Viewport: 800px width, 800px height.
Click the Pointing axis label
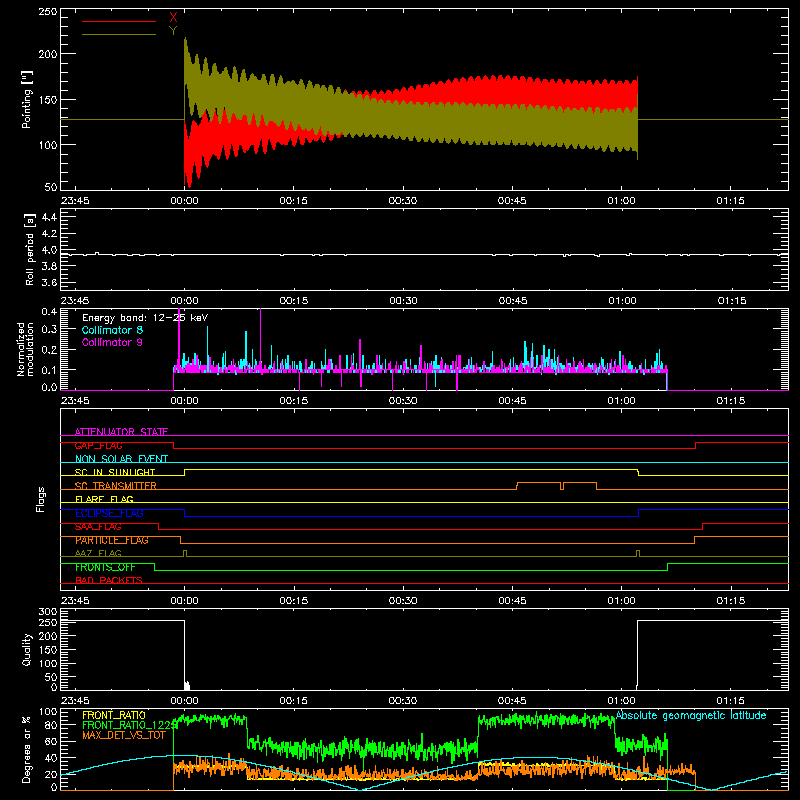(x=27, y=99)
